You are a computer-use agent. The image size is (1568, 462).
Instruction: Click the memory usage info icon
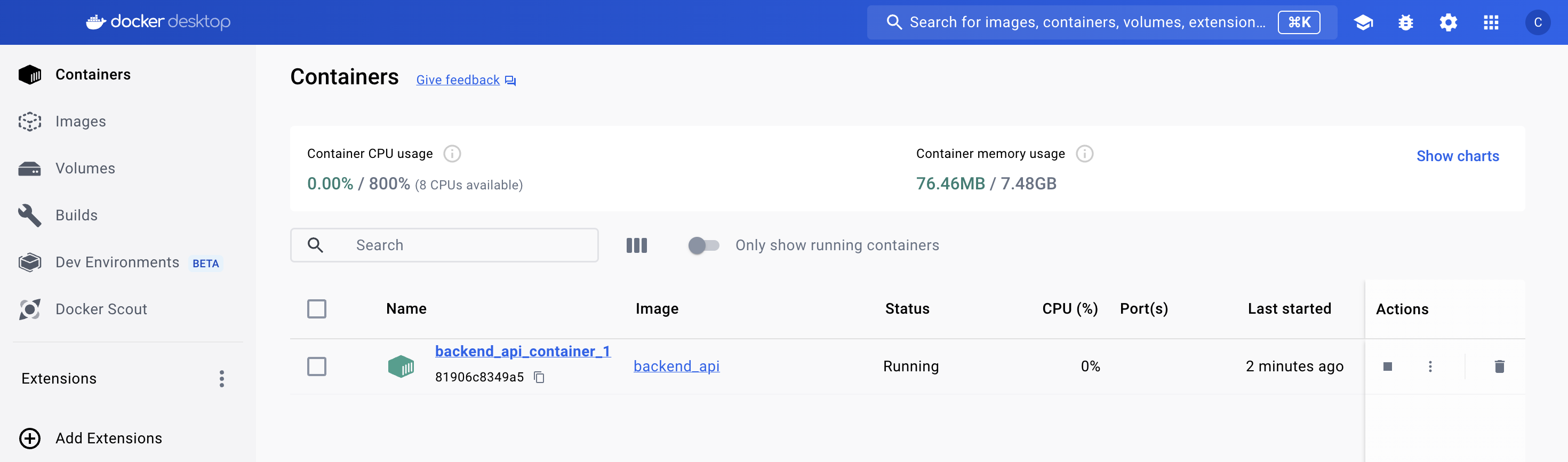point(1084,154)
